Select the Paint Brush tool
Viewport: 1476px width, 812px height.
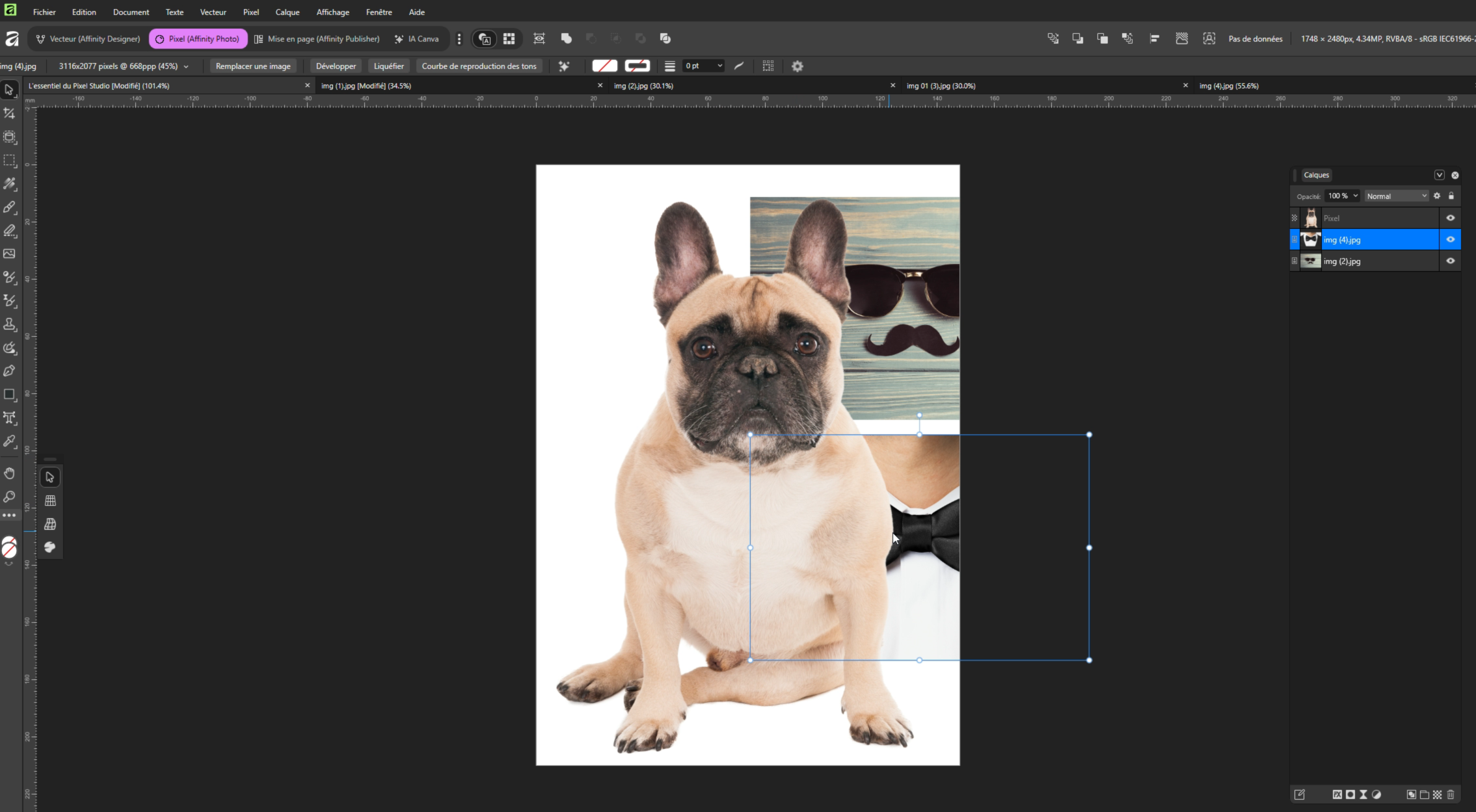9,207
